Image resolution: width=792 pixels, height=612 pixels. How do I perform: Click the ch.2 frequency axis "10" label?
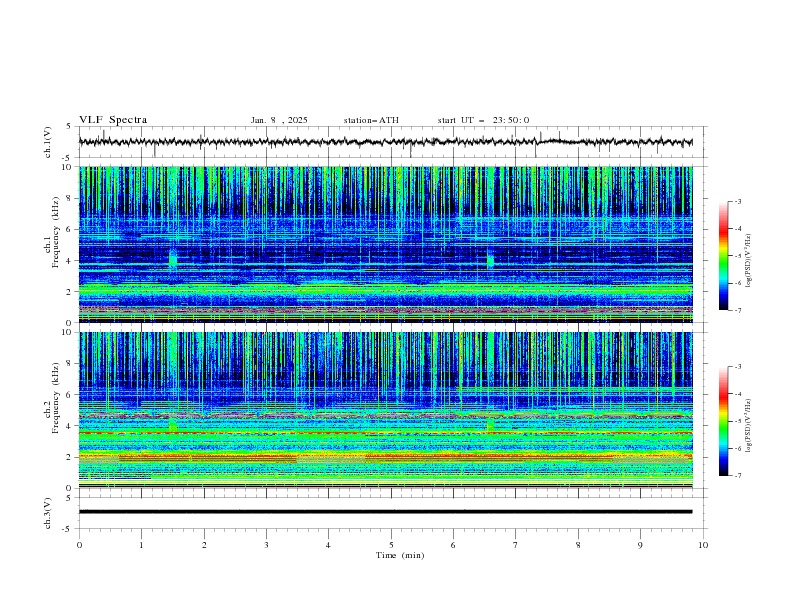coord(66,332)
